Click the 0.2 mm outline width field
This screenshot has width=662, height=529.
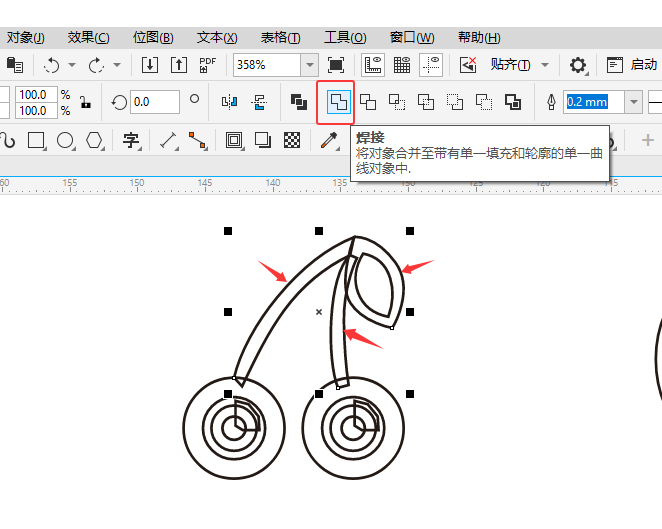pyautogui.click(x=594, y=102)
